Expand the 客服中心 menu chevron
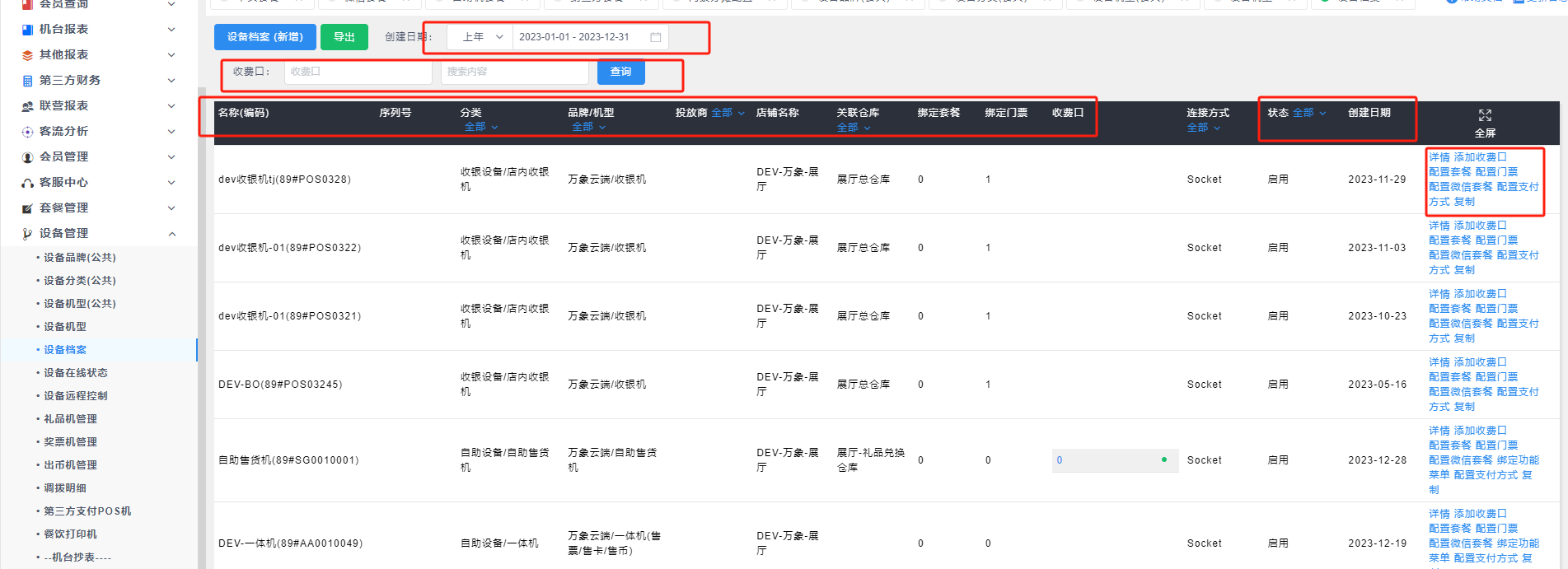 pyautogui.click(x=171, y=183)
